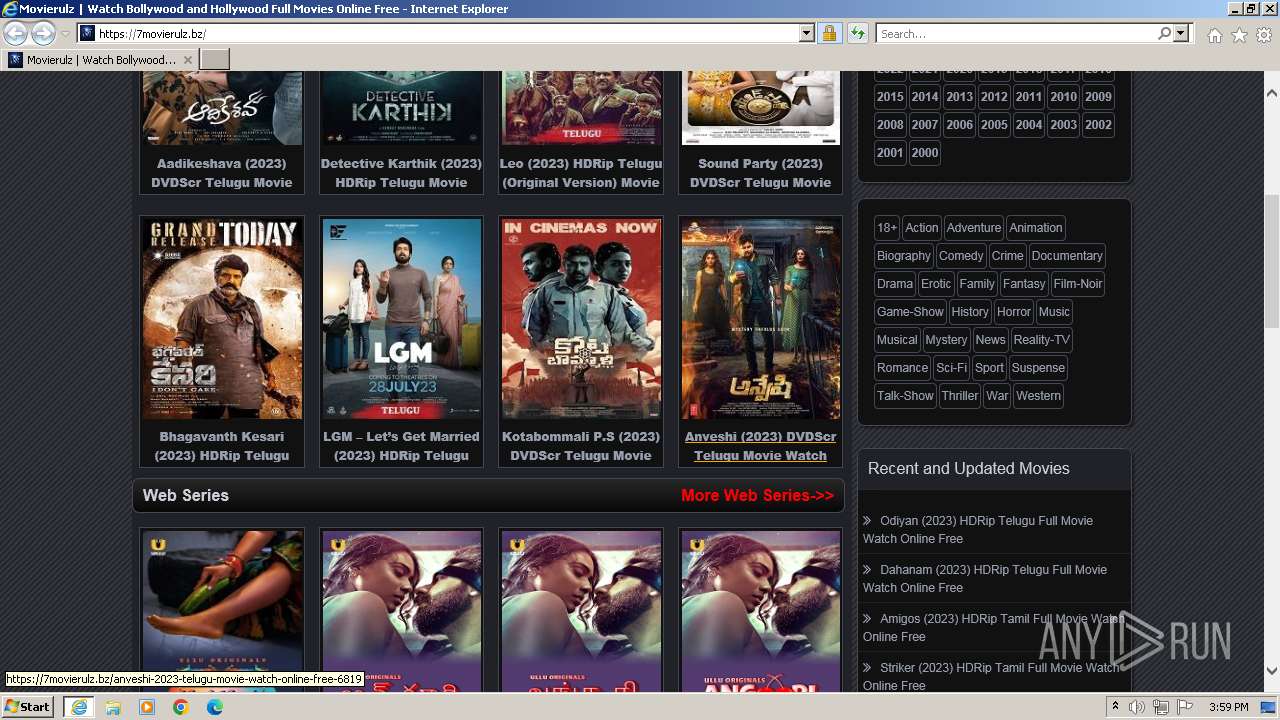Image resolution: width=1280 pixels, height=720 pixels.
Task: Select the Reality-TV genre tag
Action: click(1042, 340)
